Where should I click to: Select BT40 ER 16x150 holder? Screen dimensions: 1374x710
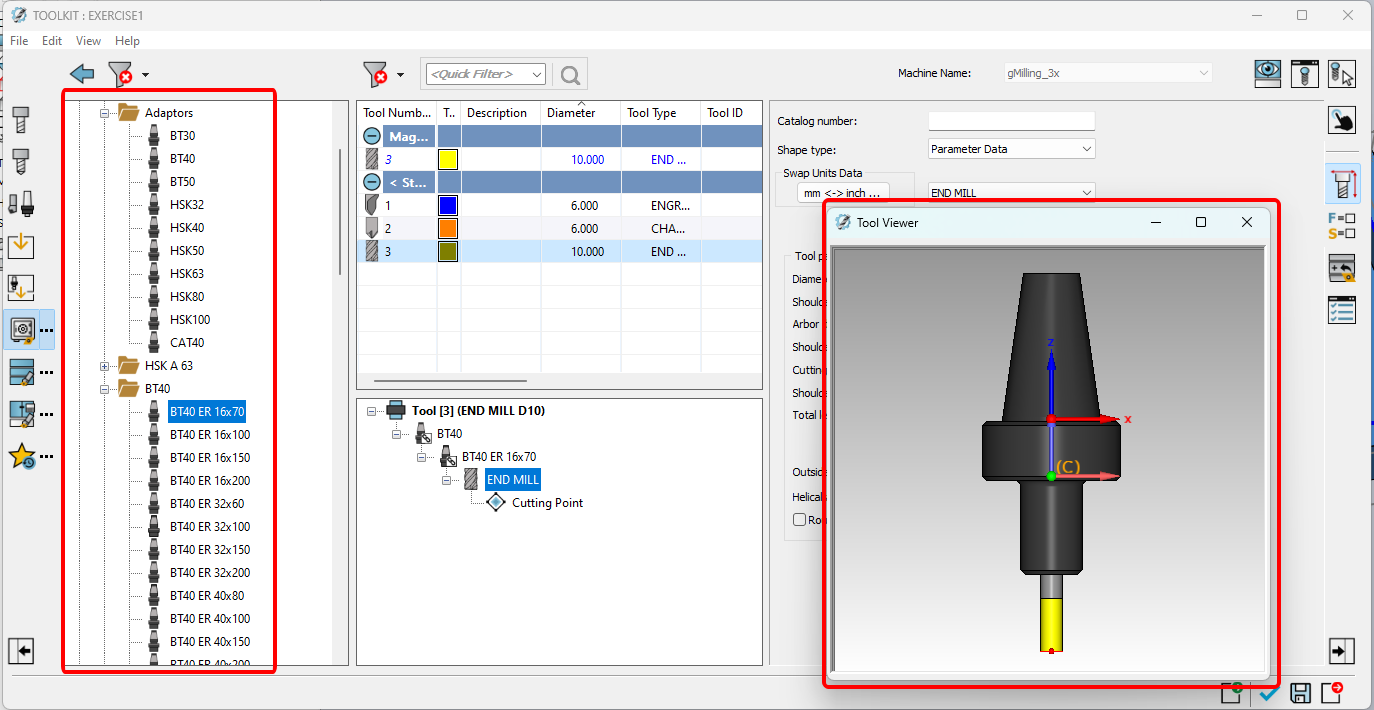coord(210,458)
